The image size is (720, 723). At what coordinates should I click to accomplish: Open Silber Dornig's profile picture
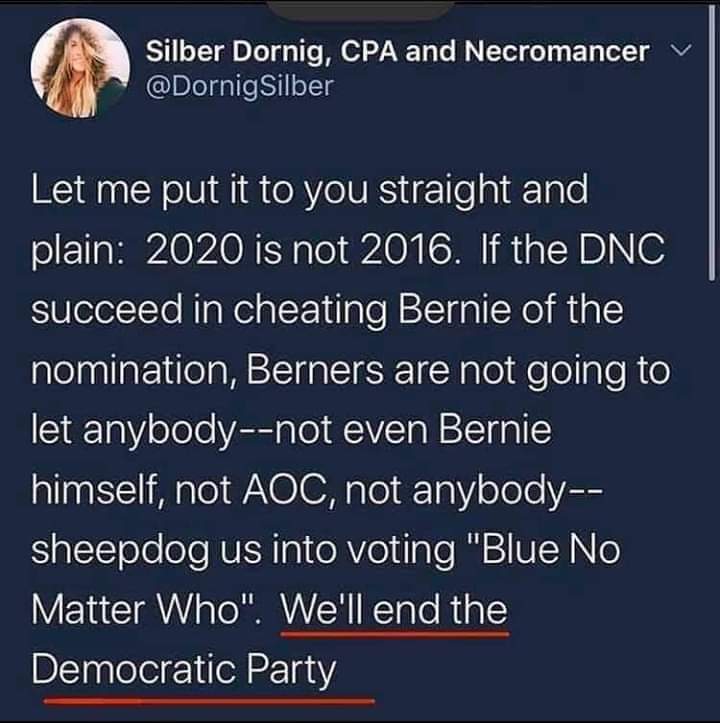[80, 68]
